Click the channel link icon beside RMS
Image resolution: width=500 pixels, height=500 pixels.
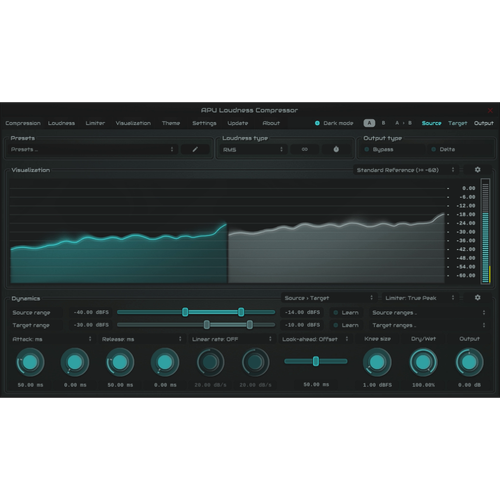point(304,149)
